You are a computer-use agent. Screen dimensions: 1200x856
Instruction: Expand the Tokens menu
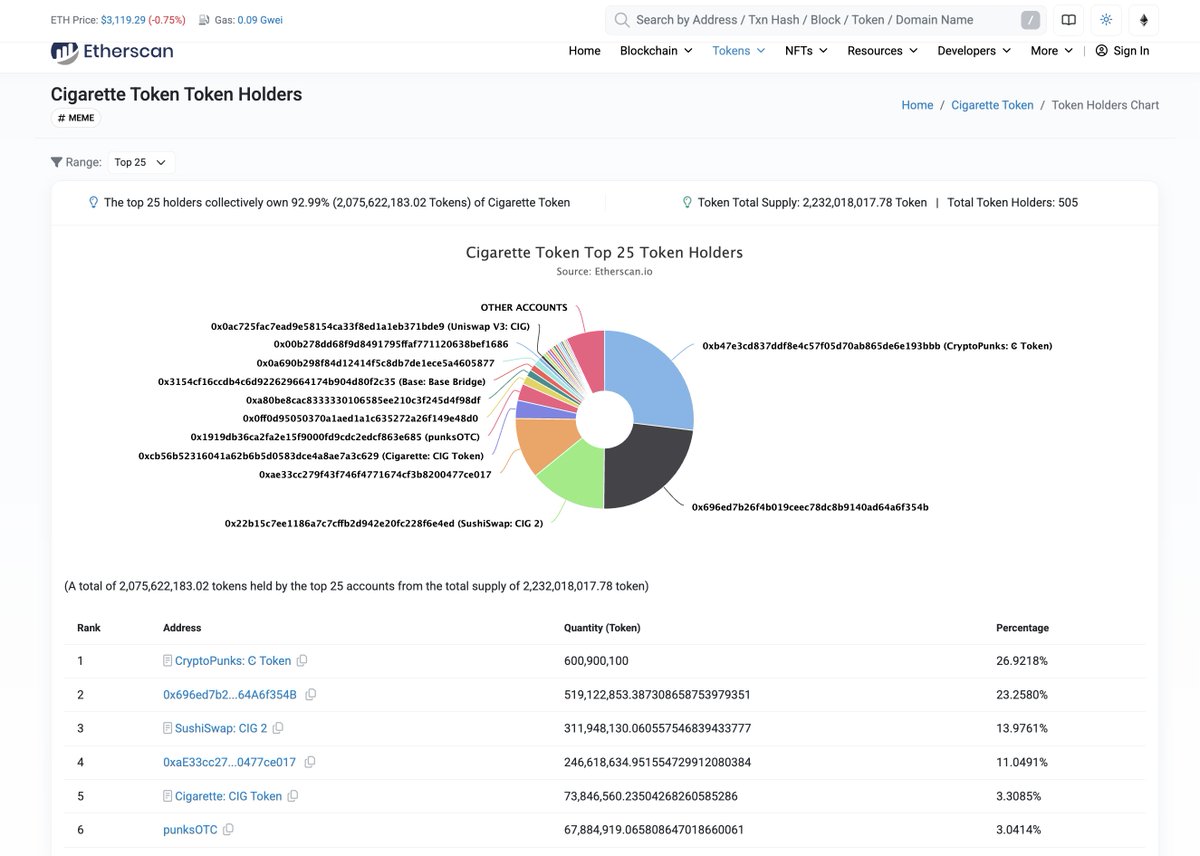[739, 51]
